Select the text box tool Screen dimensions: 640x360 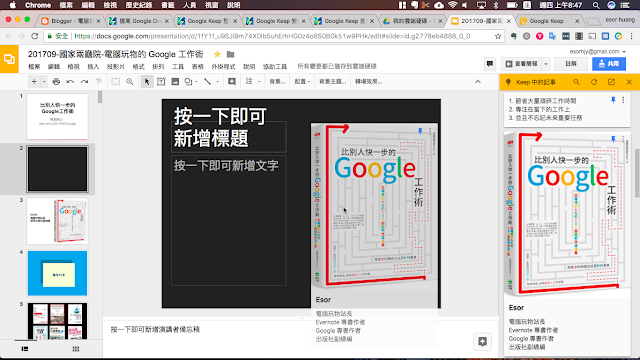coord(161,82)
